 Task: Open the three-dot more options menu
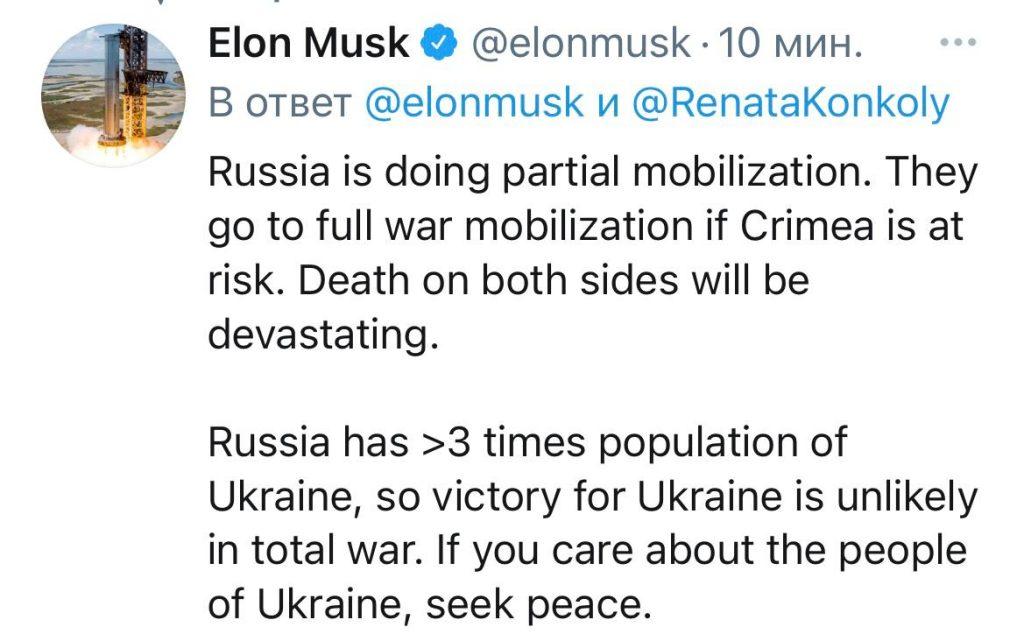click(958, 43)
